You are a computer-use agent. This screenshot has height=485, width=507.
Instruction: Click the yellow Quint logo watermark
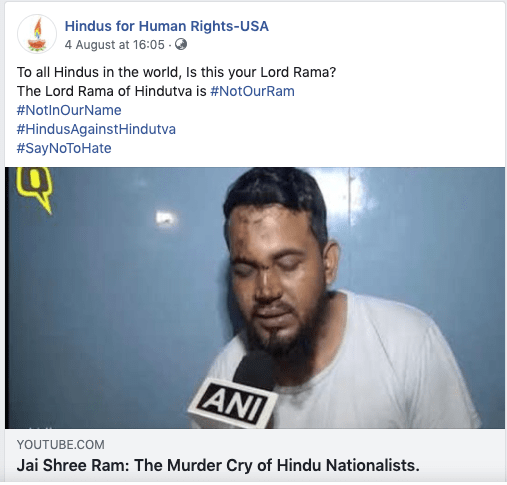pyautogui.click(x=35, y=190)
